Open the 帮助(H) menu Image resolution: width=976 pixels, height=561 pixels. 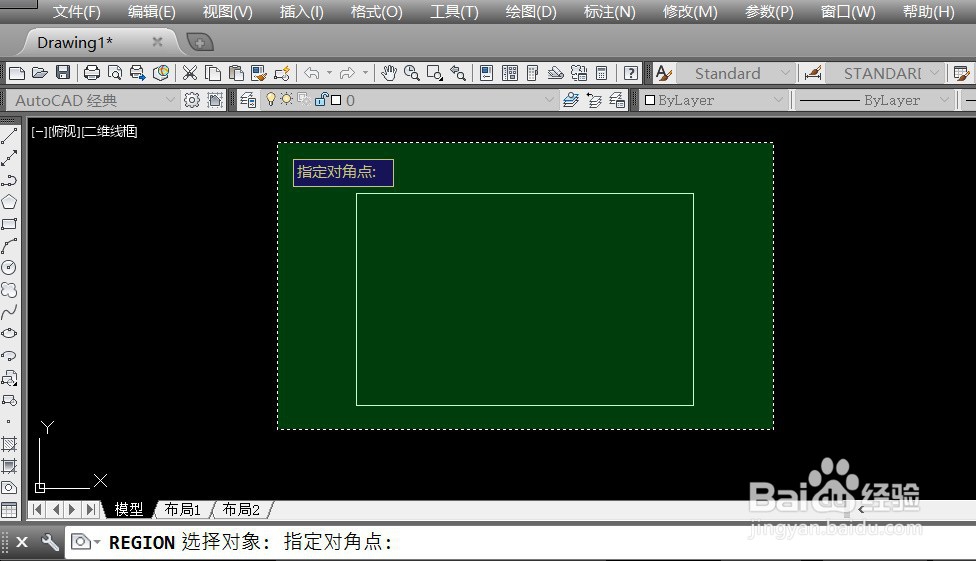[928, 11]
